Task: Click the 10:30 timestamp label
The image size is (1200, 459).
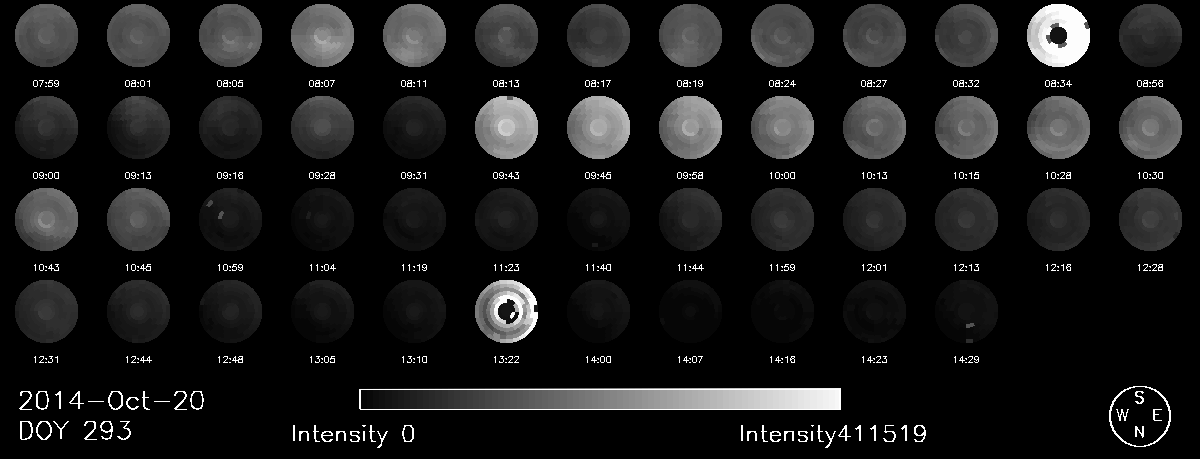Action: (x=1151, y=175)
